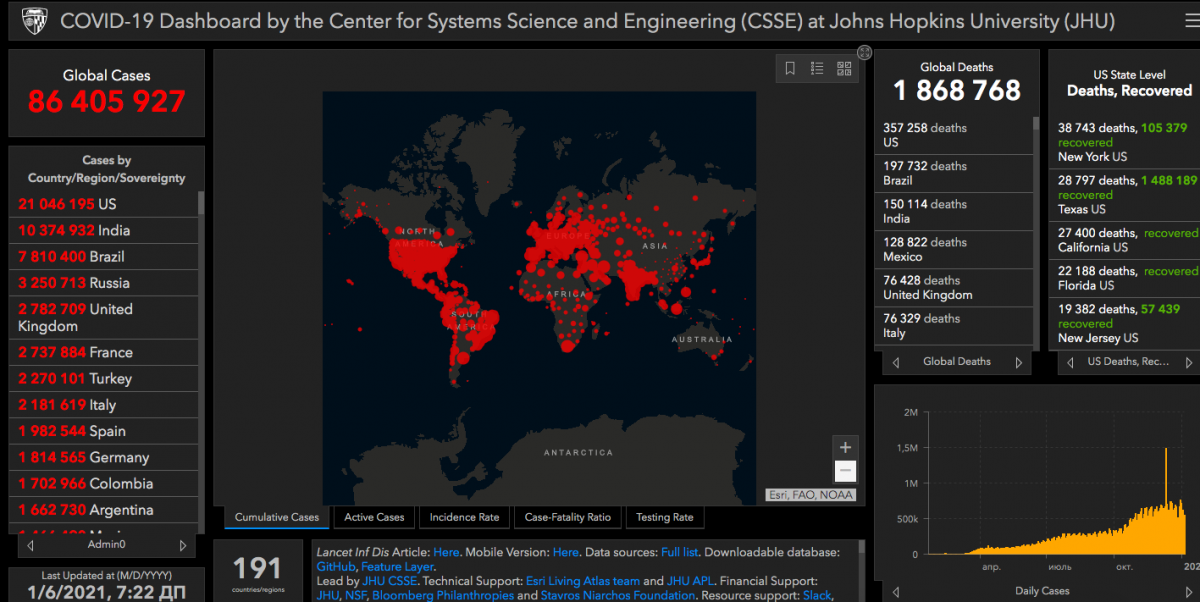Open the Feature Layer link
Viewport: 1200px width, 602px height.
pyautogui.click(x=397, y=567)
